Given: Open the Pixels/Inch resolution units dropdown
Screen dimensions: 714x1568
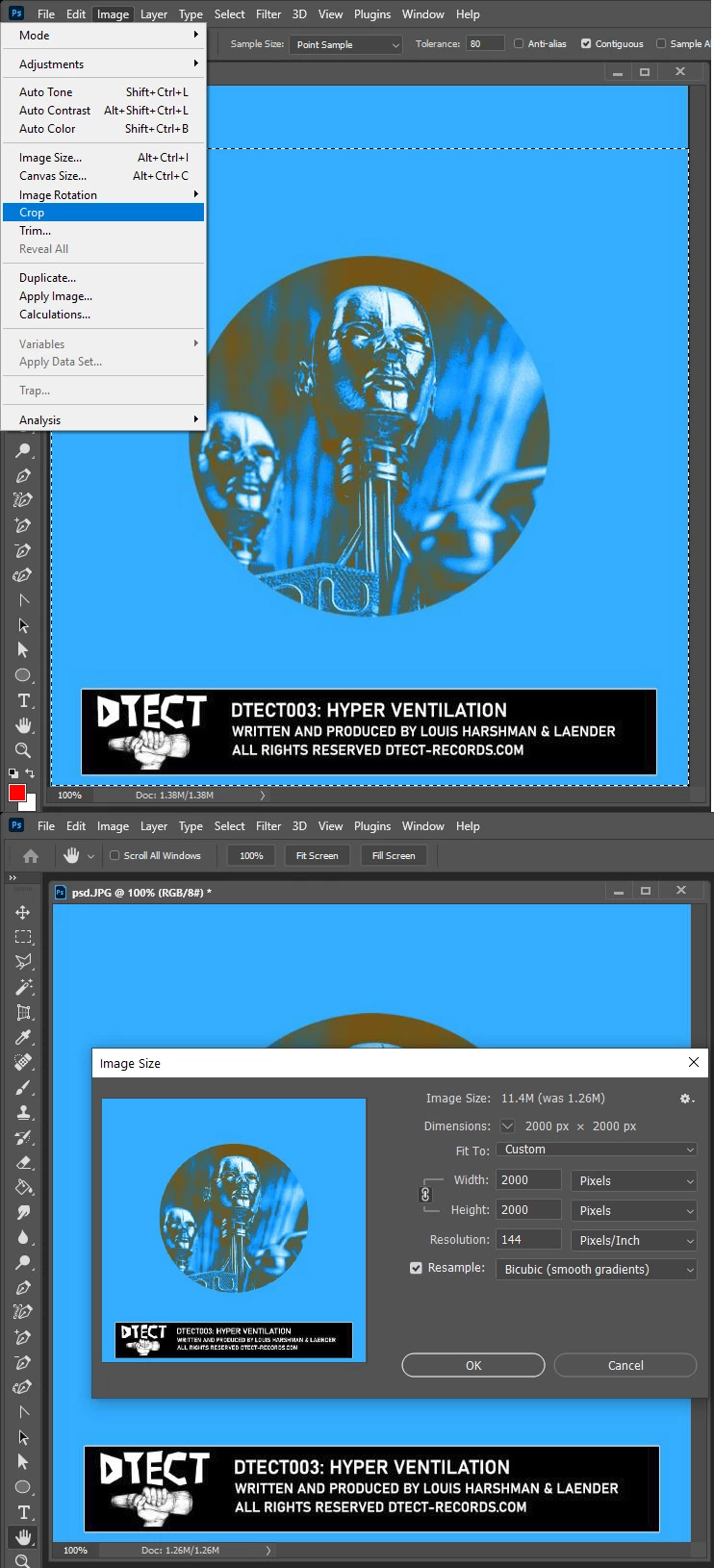Looking at the screenshot, I should (634, 1240).
